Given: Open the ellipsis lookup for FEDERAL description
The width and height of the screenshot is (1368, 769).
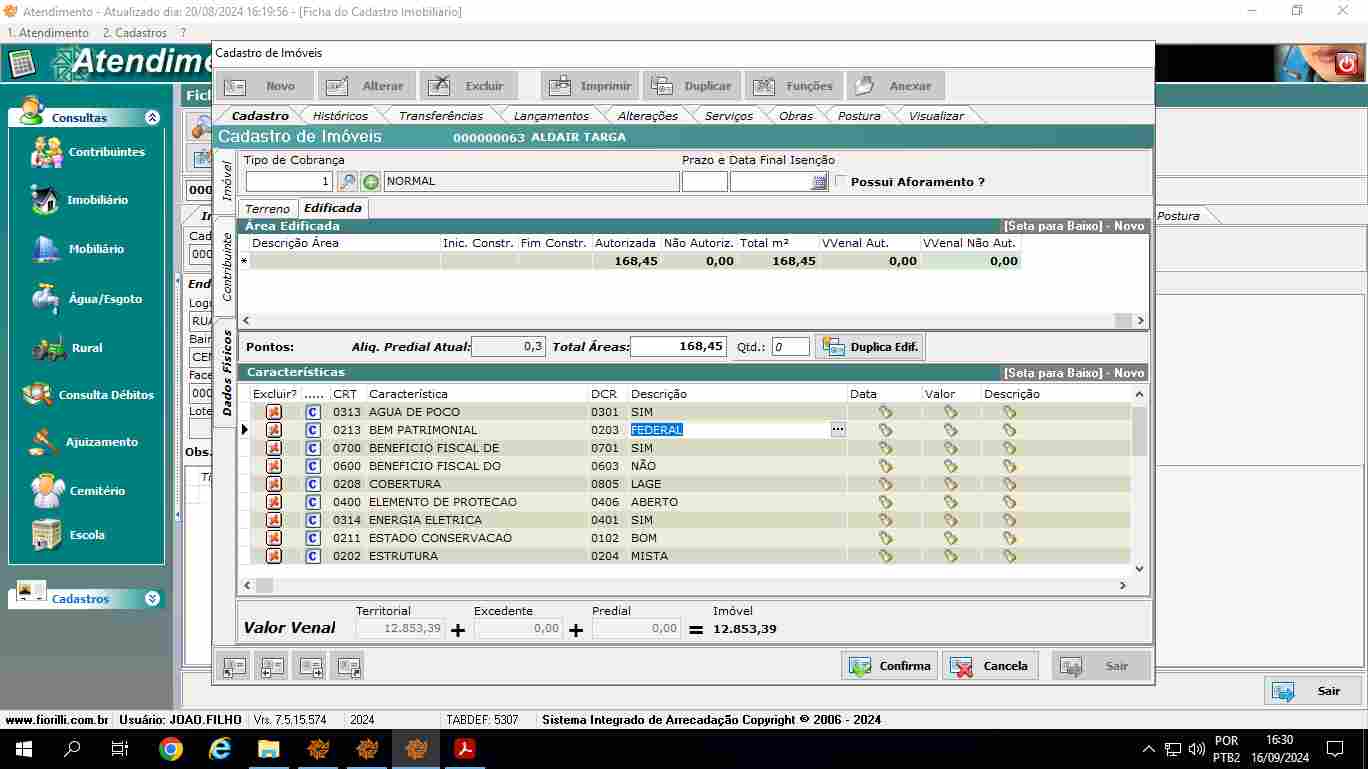Looking at the screenshot, I should coord(838,430).
